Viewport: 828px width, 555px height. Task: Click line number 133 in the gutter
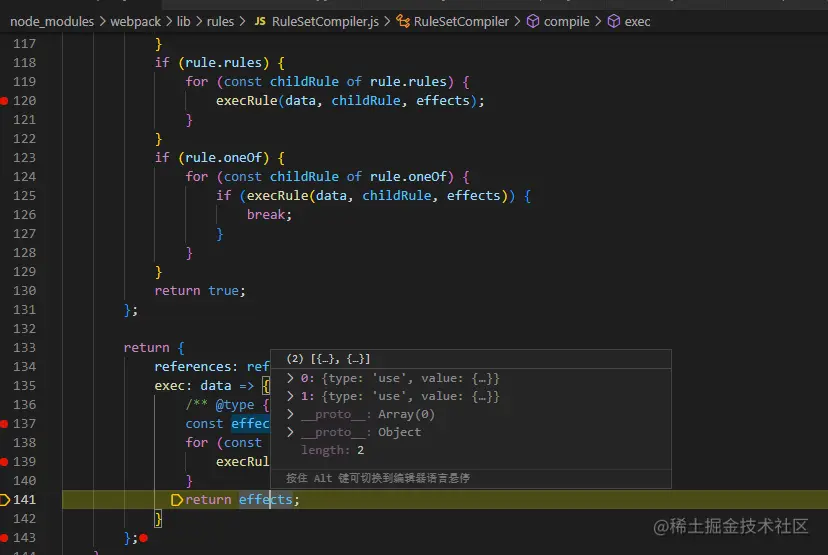(24, 348)
